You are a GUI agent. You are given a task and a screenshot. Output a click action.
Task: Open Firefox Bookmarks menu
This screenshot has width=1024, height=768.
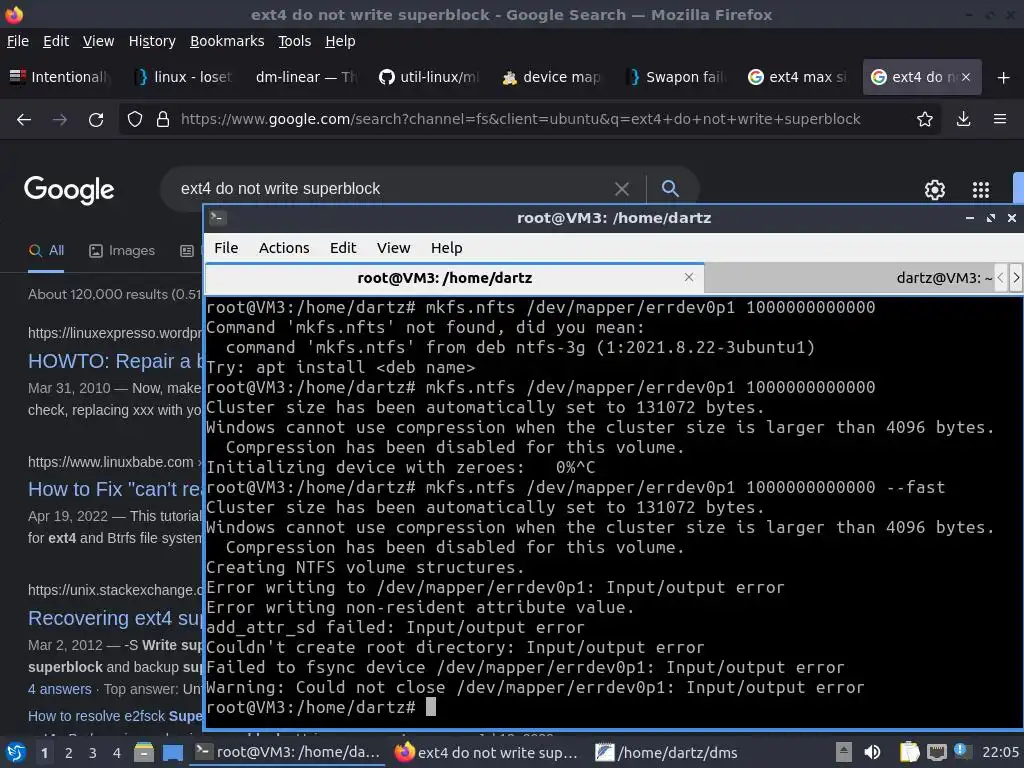click(227, 41)
